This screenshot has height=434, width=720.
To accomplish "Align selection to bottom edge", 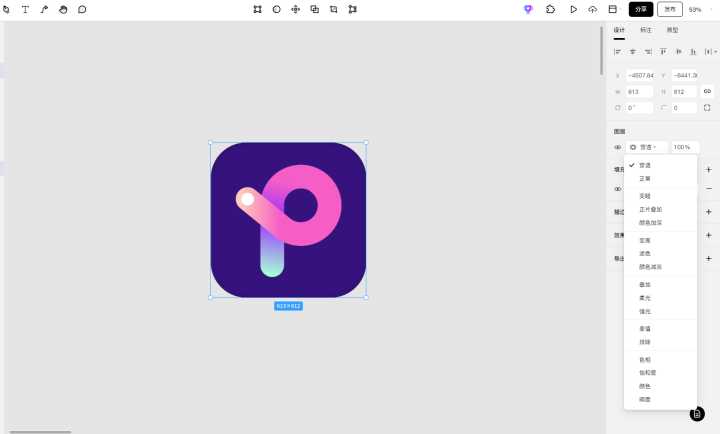I will [693, 51].
